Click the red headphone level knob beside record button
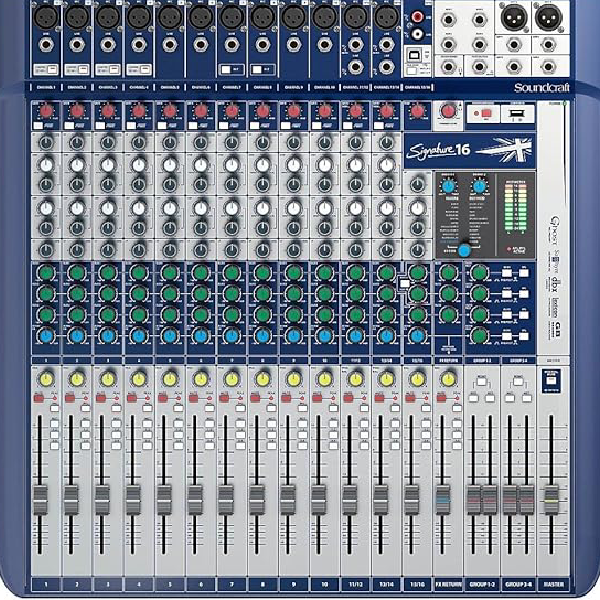This screenshot has width=600, height=600. click(447, 111)
